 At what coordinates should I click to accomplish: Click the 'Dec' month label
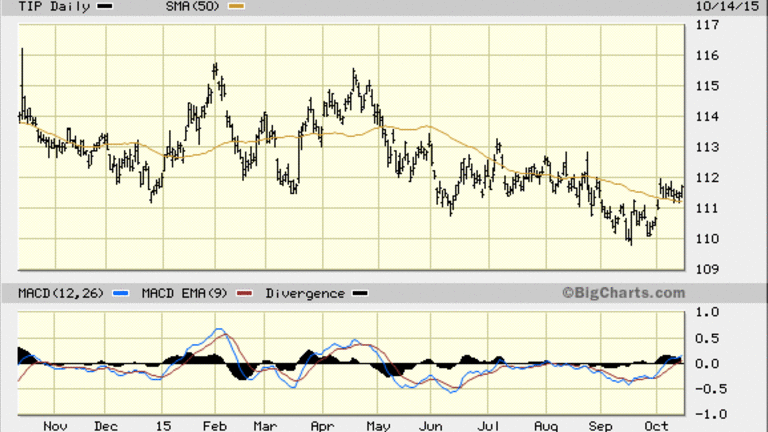tap(106, 426)
